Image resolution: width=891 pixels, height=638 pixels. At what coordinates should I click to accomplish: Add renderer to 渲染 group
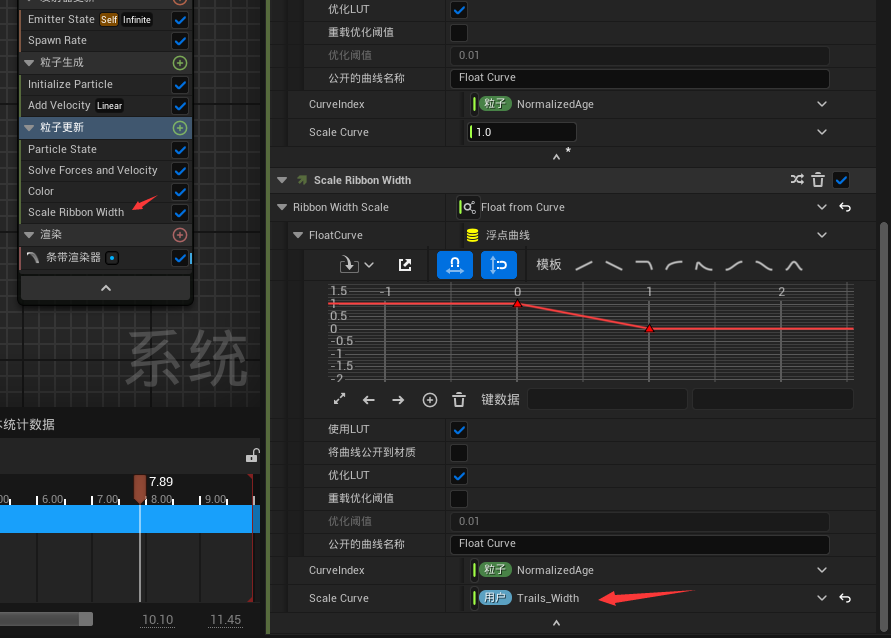click(180, 235)
